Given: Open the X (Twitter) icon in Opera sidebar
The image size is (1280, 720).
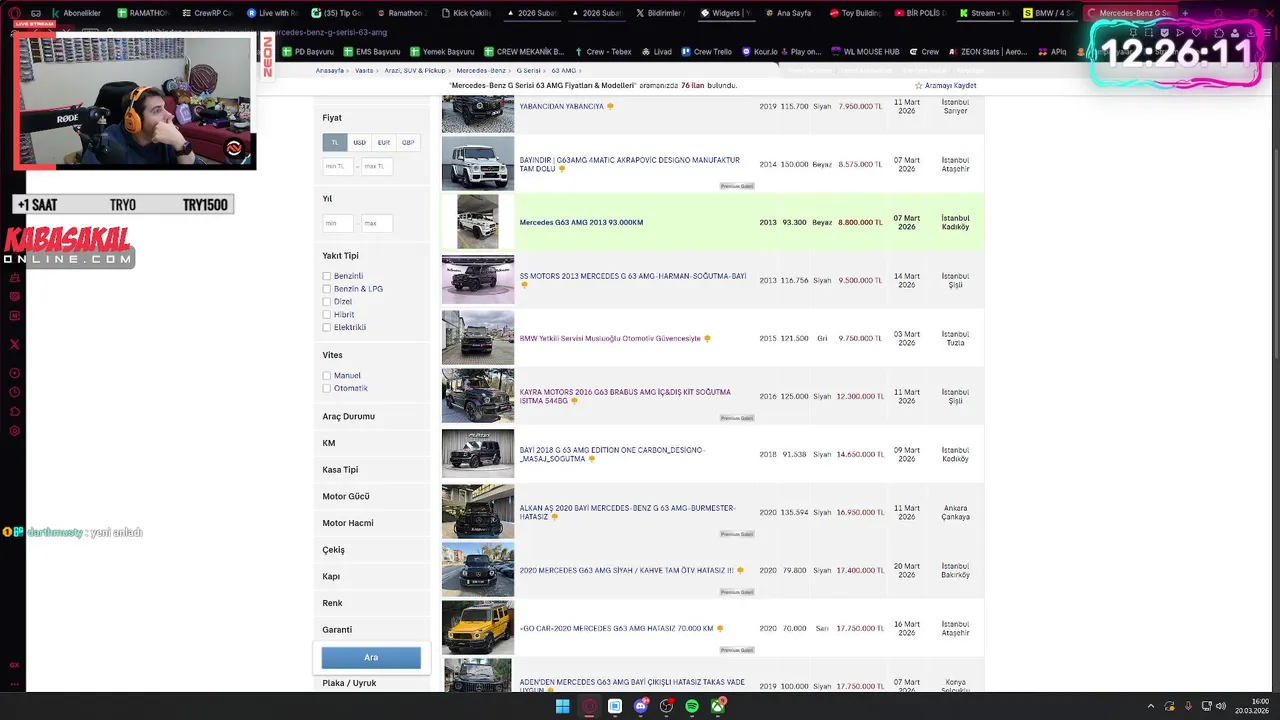Looking at the screenshot, I should point(14,344).
